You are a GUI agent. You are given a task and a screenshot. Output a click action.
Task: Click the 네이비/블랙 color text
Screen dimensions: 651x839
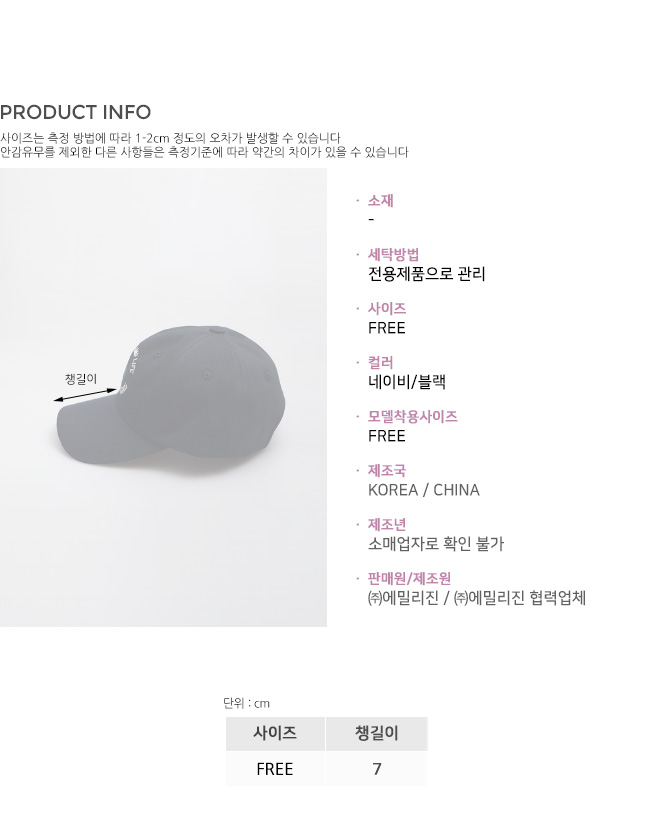pos(407,382)
